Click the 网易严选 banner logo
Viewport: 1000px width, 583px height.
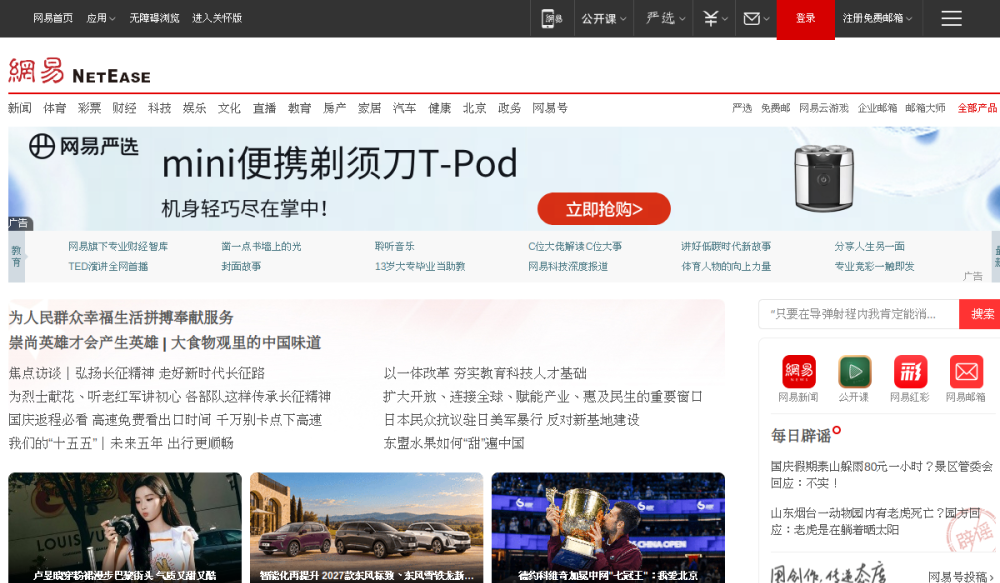(84, 146)
